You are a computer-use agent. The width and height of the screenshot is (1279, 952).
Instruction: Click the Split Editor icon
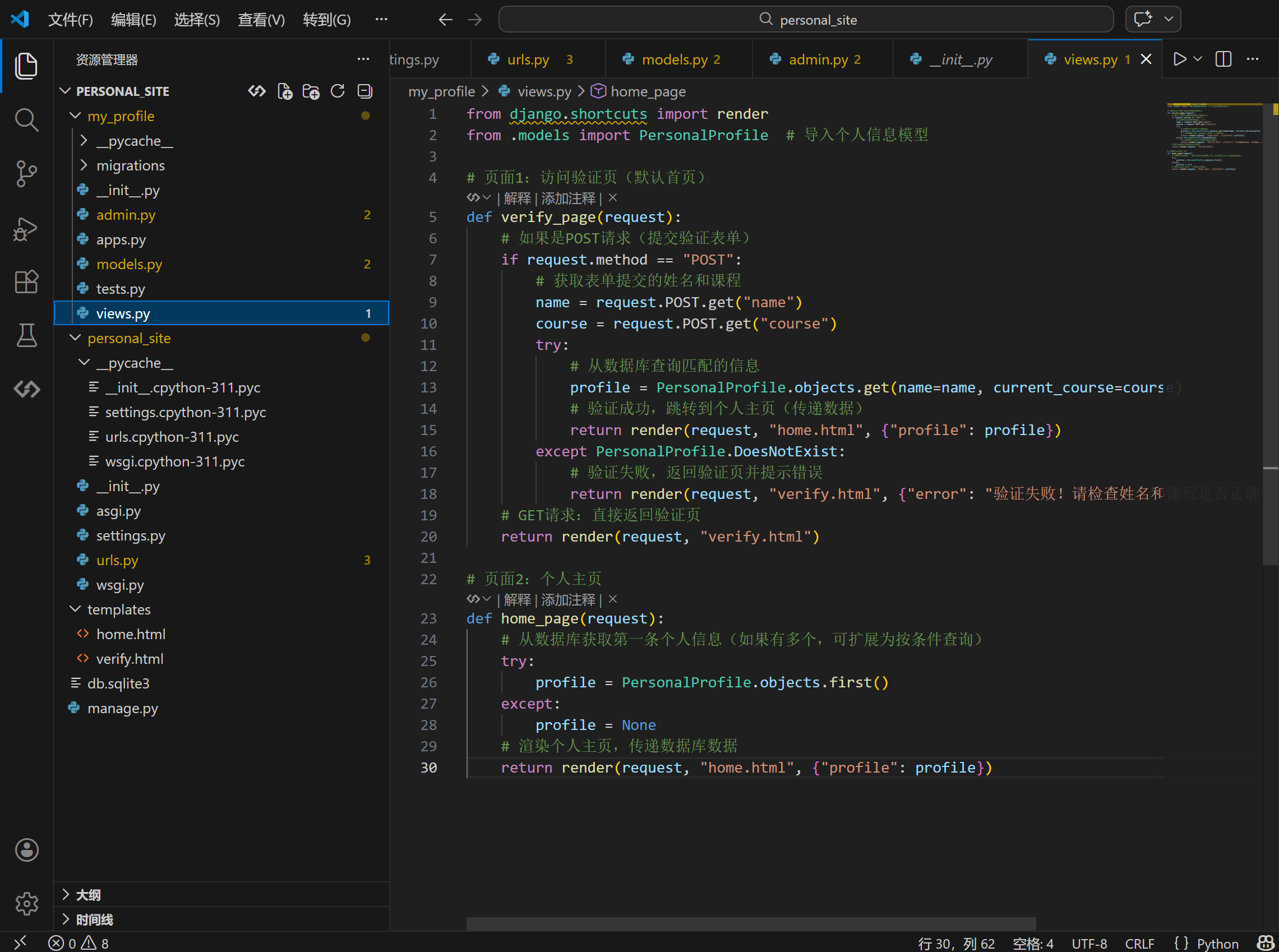(1223, 59)
